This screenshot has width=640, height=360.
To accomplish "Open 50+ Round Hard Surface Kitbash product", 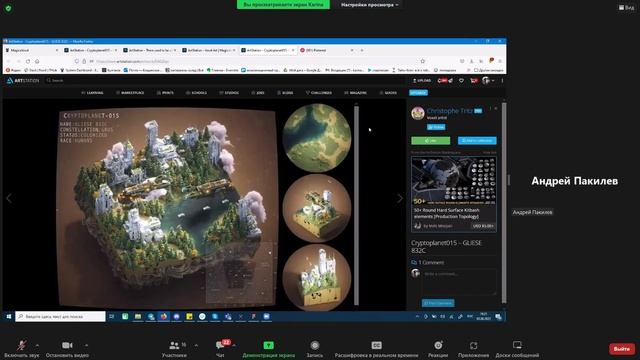I will pos(454,195).
